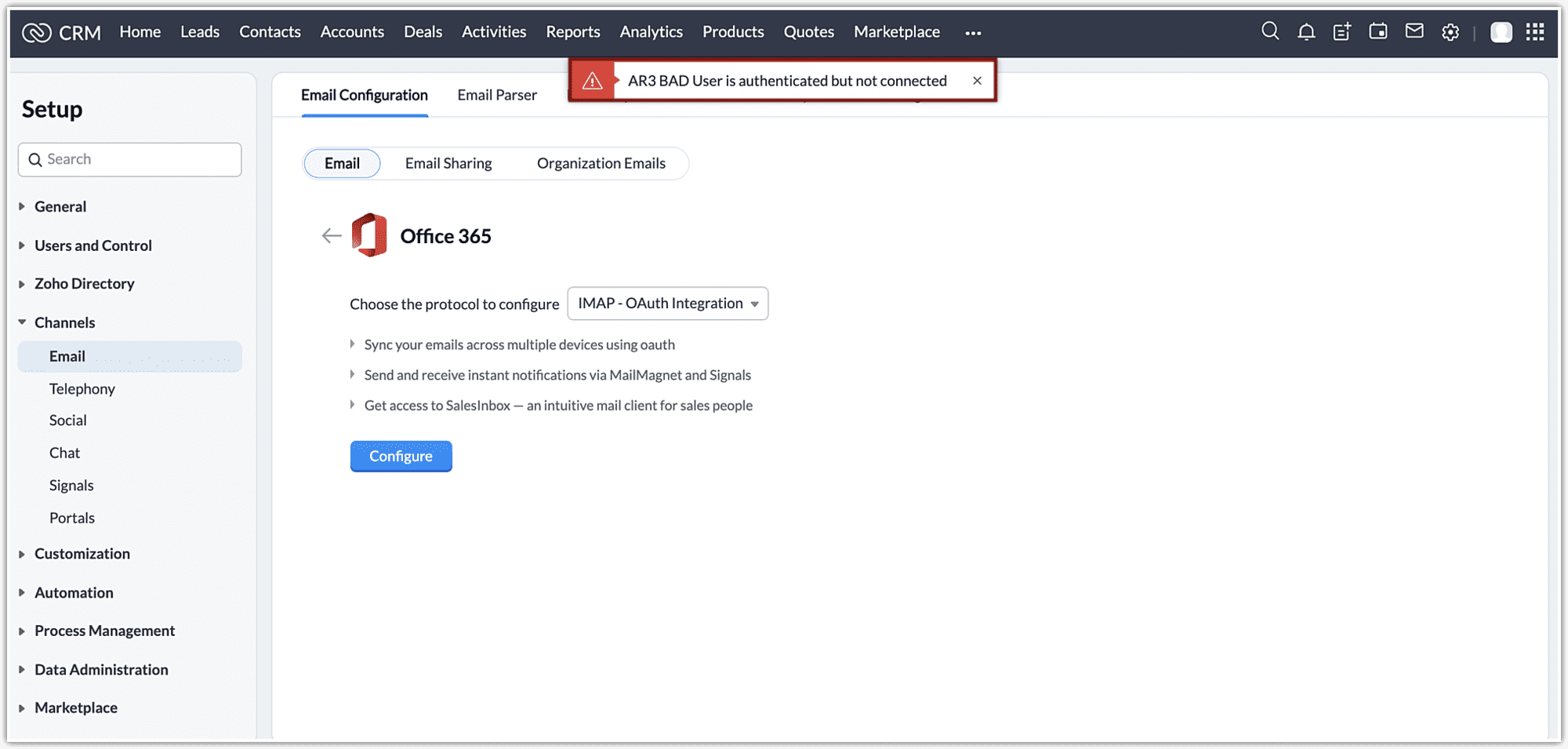
Task: Select Signals under Channels
Action: pyautogui.click(x=71, y=485)
